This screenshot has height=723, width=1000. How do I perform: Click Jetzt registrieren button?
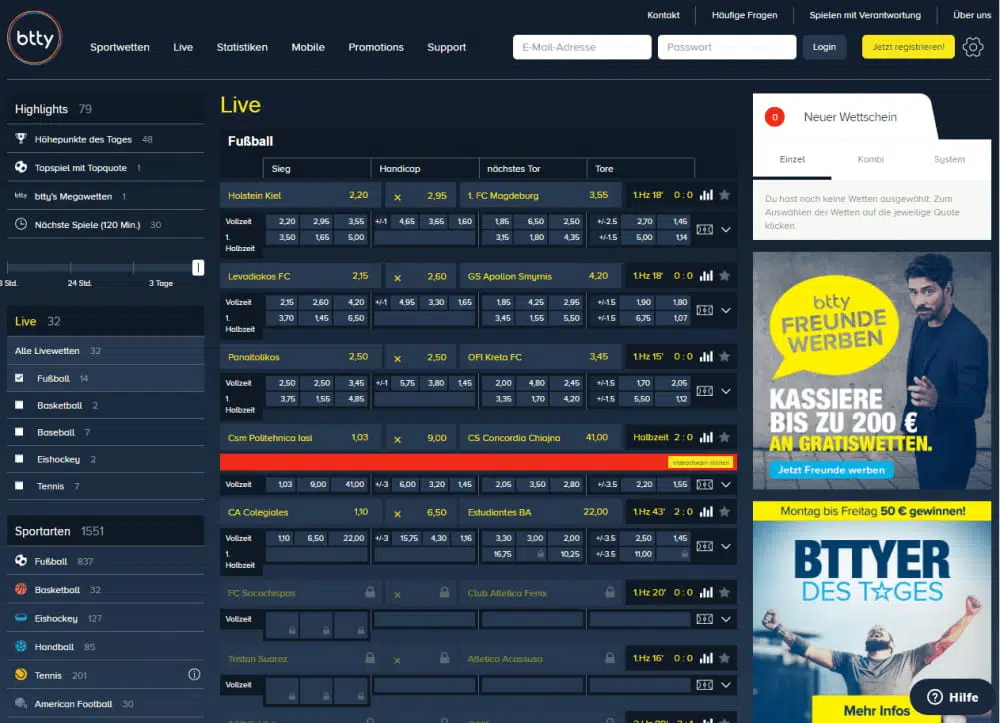point(908,47)
